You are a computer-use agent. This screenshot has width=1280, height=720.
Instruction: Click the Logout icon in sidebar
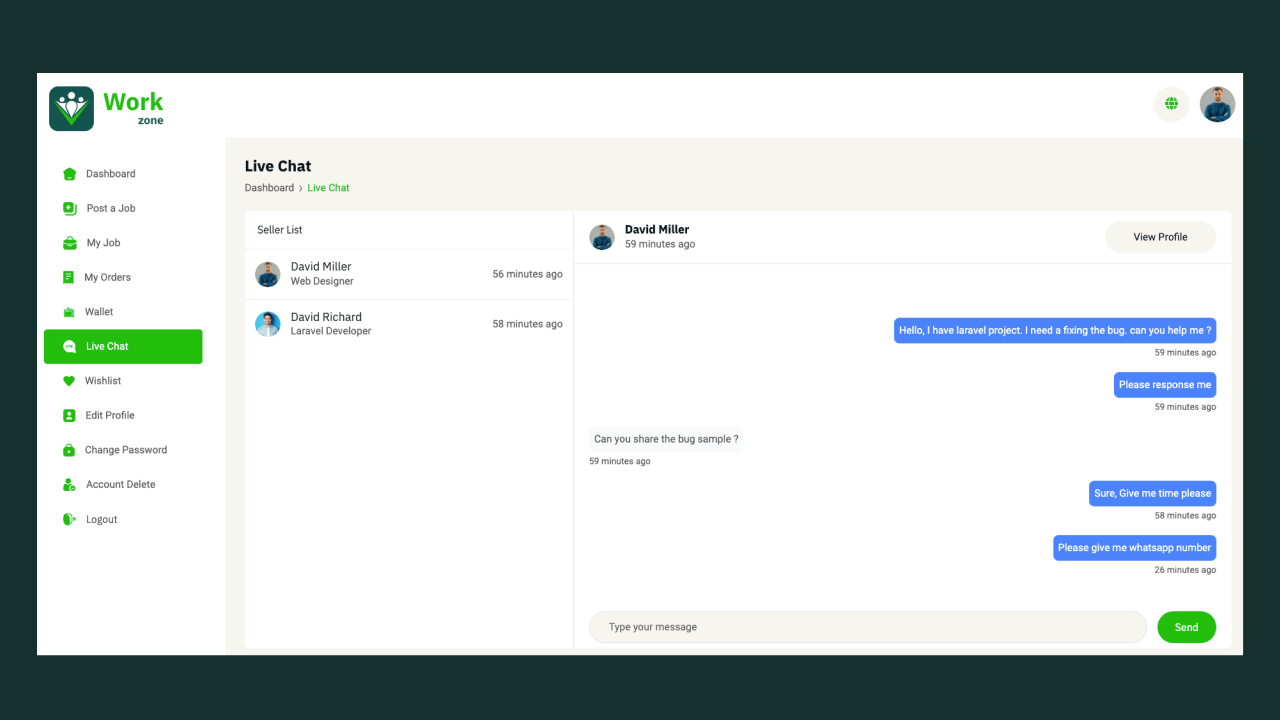69,519
